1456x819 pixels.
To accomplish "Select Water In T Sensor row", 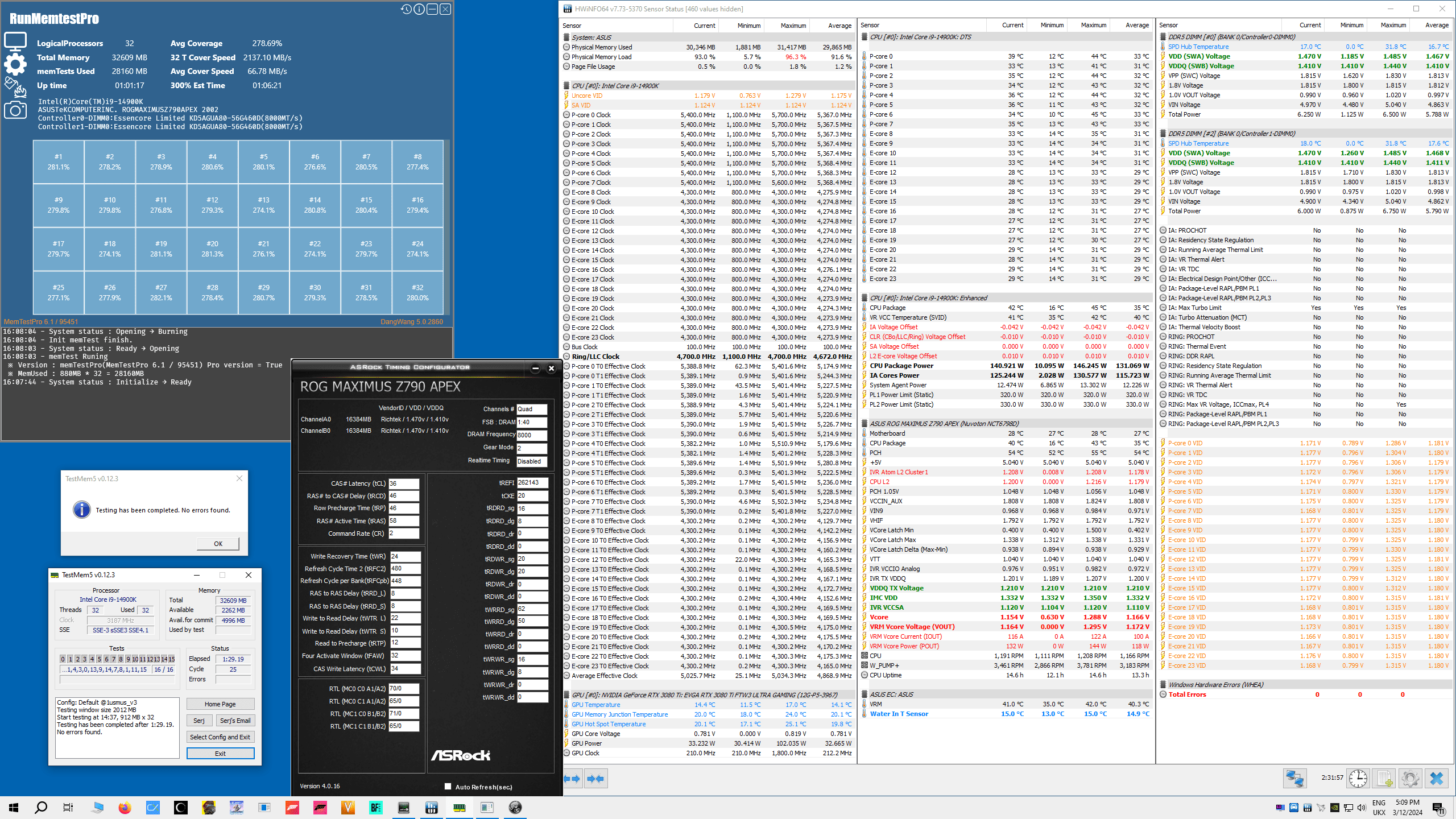I will coord(1006,714).
